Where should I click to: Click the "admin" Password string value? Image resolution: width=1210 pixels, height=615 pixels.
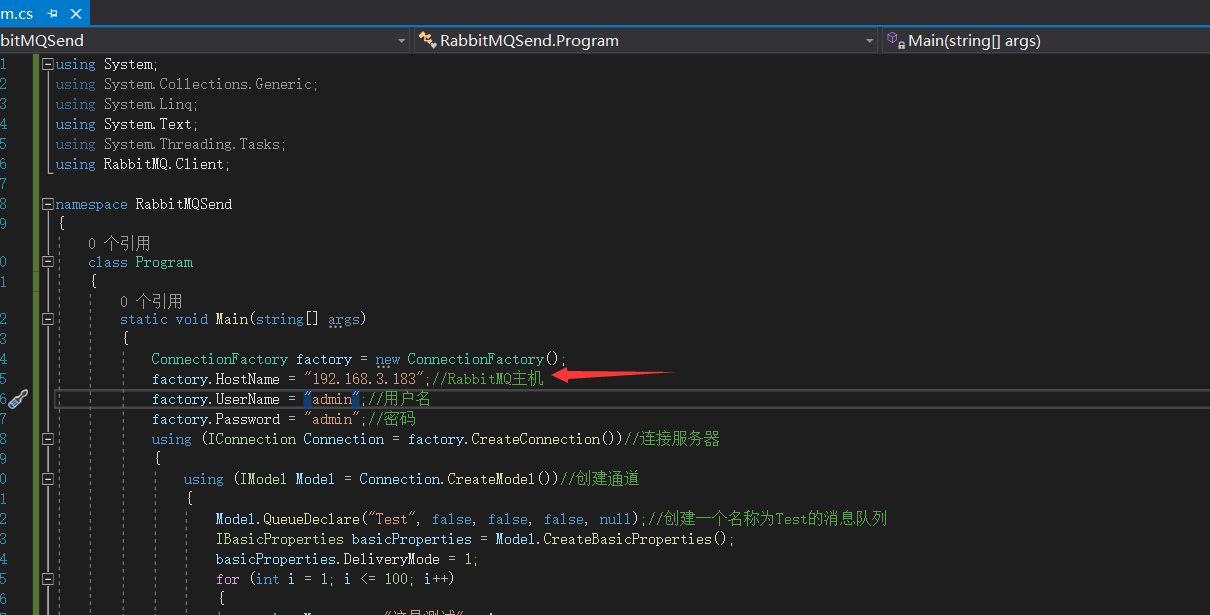click(x=333, y=419)
